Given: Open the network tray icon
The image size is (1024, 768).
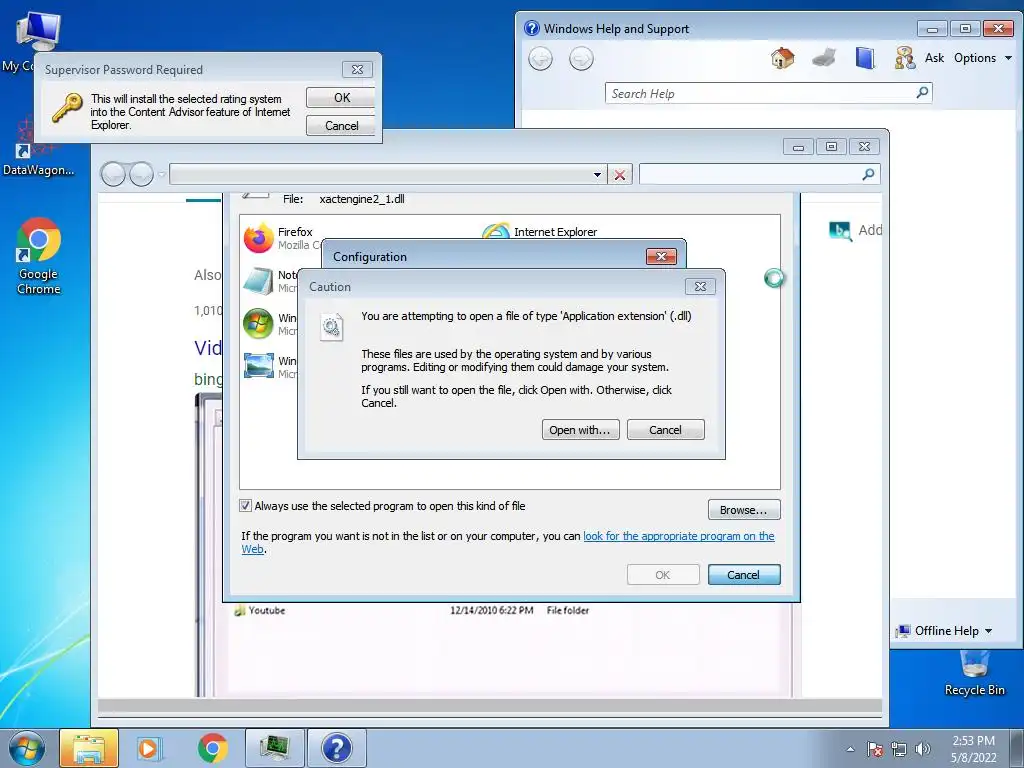Looking at the screenshot, I should pos(899,749).
